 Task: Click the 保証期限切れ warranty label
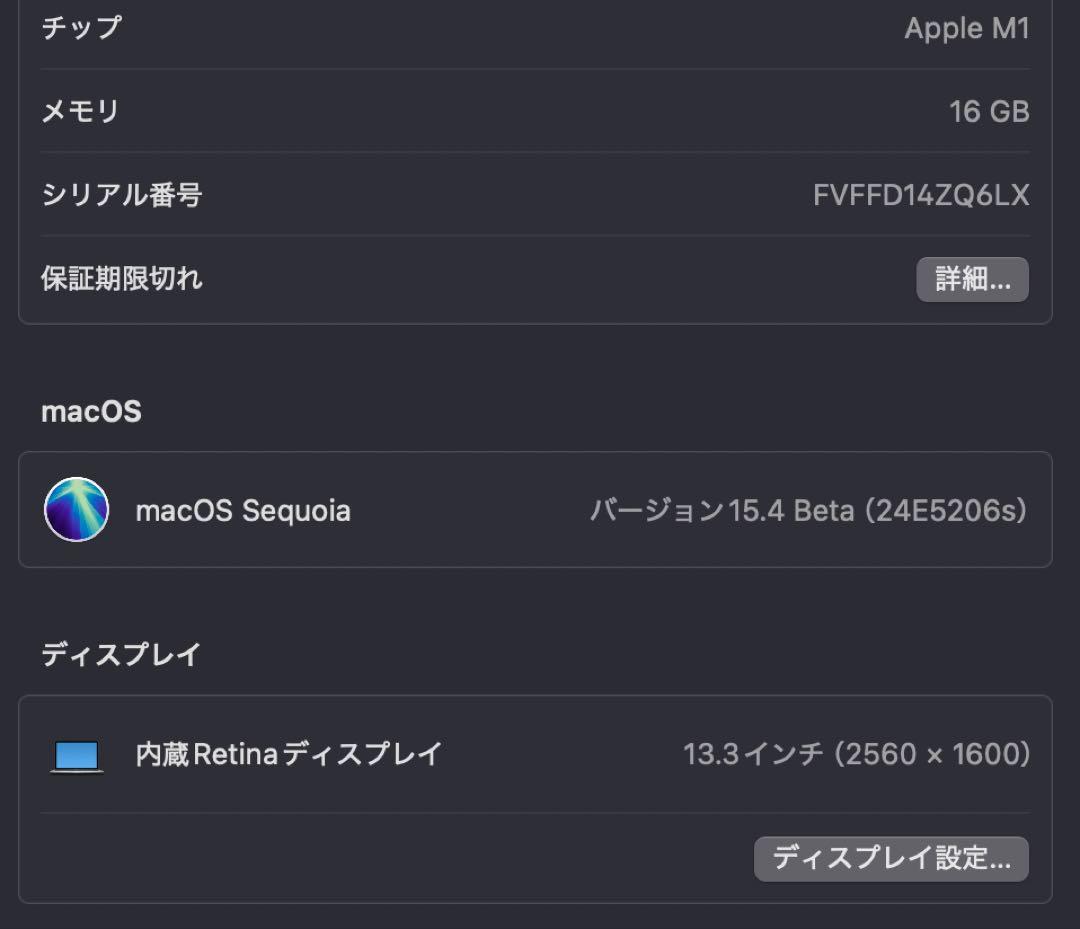tap(122, 279)
